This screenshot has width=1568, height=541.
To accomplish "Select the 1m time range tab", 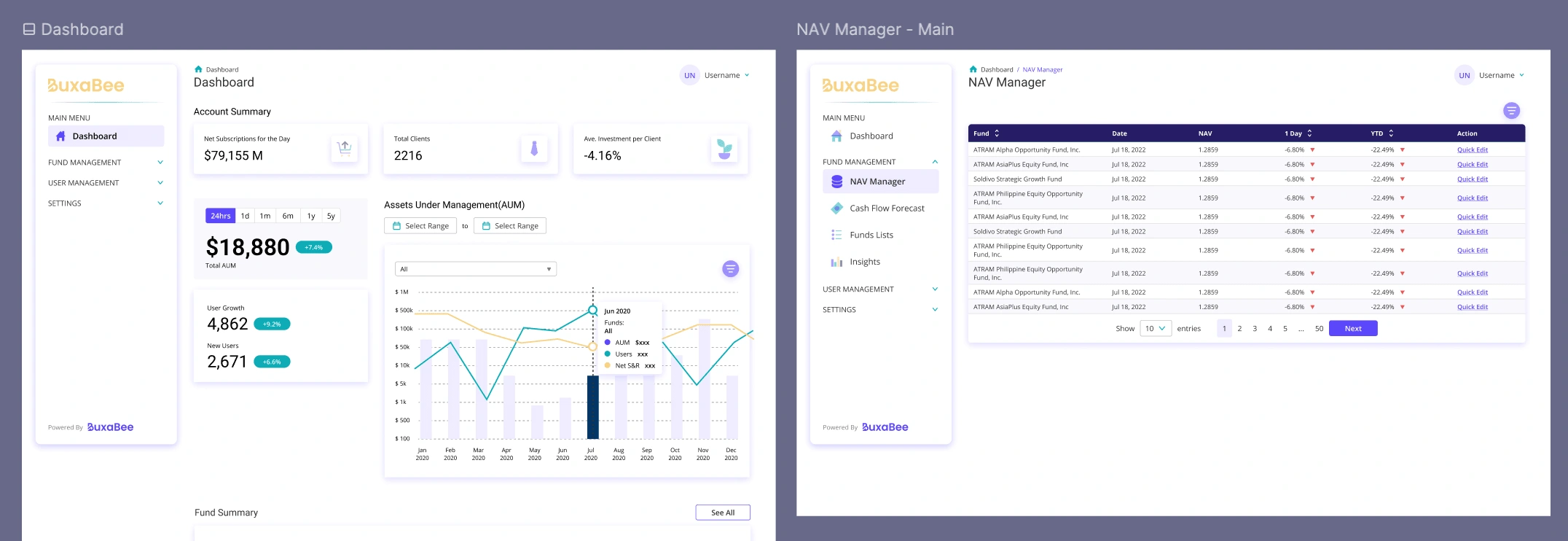I will click(x=265, y=216).
